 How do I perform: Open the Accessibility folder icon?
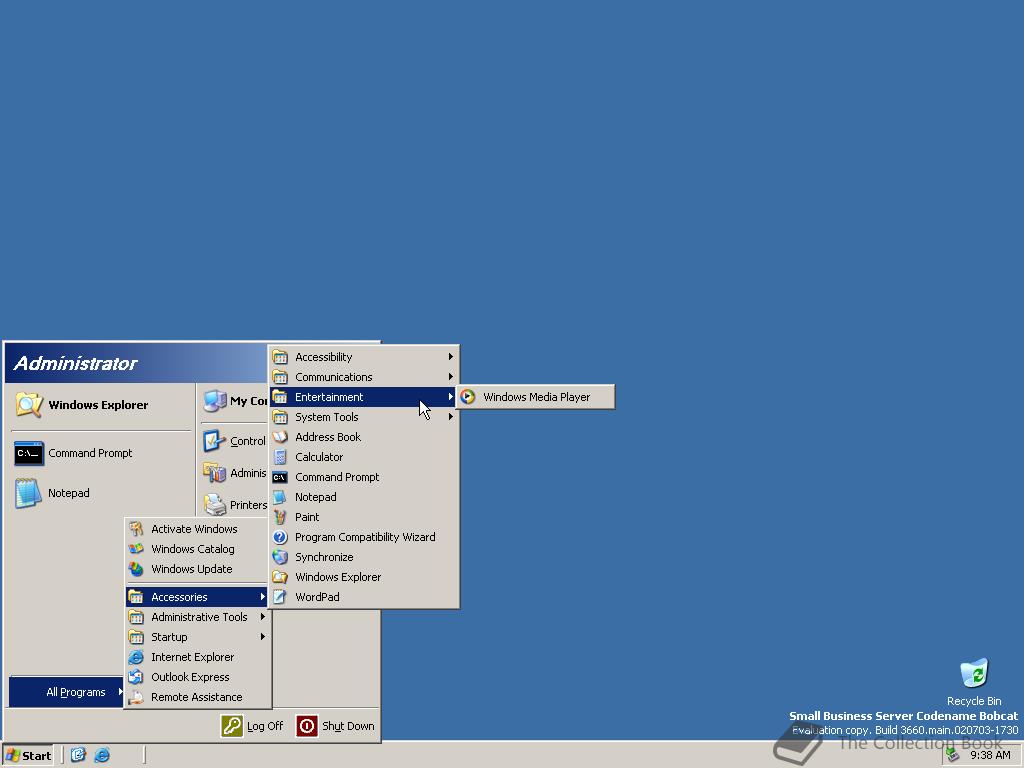(280, 357)
